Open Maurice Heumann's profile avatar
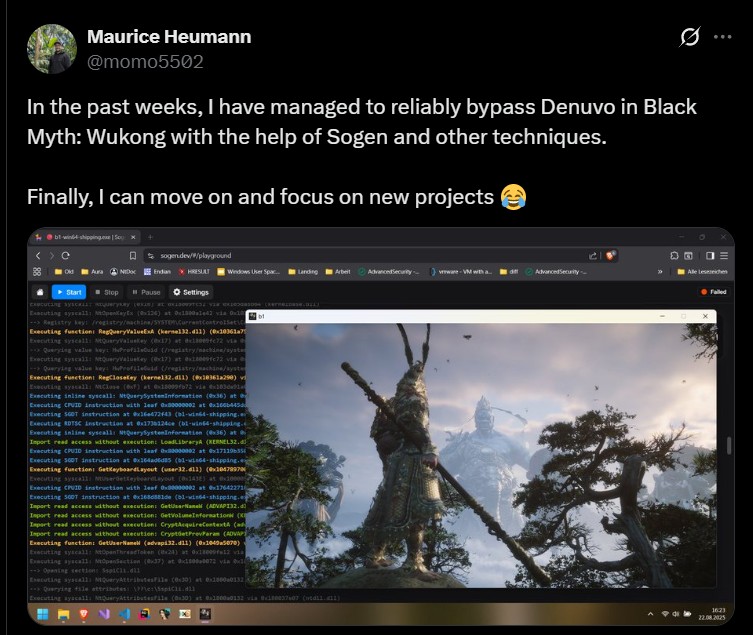 pyautogui.click(x=51, y=49)
